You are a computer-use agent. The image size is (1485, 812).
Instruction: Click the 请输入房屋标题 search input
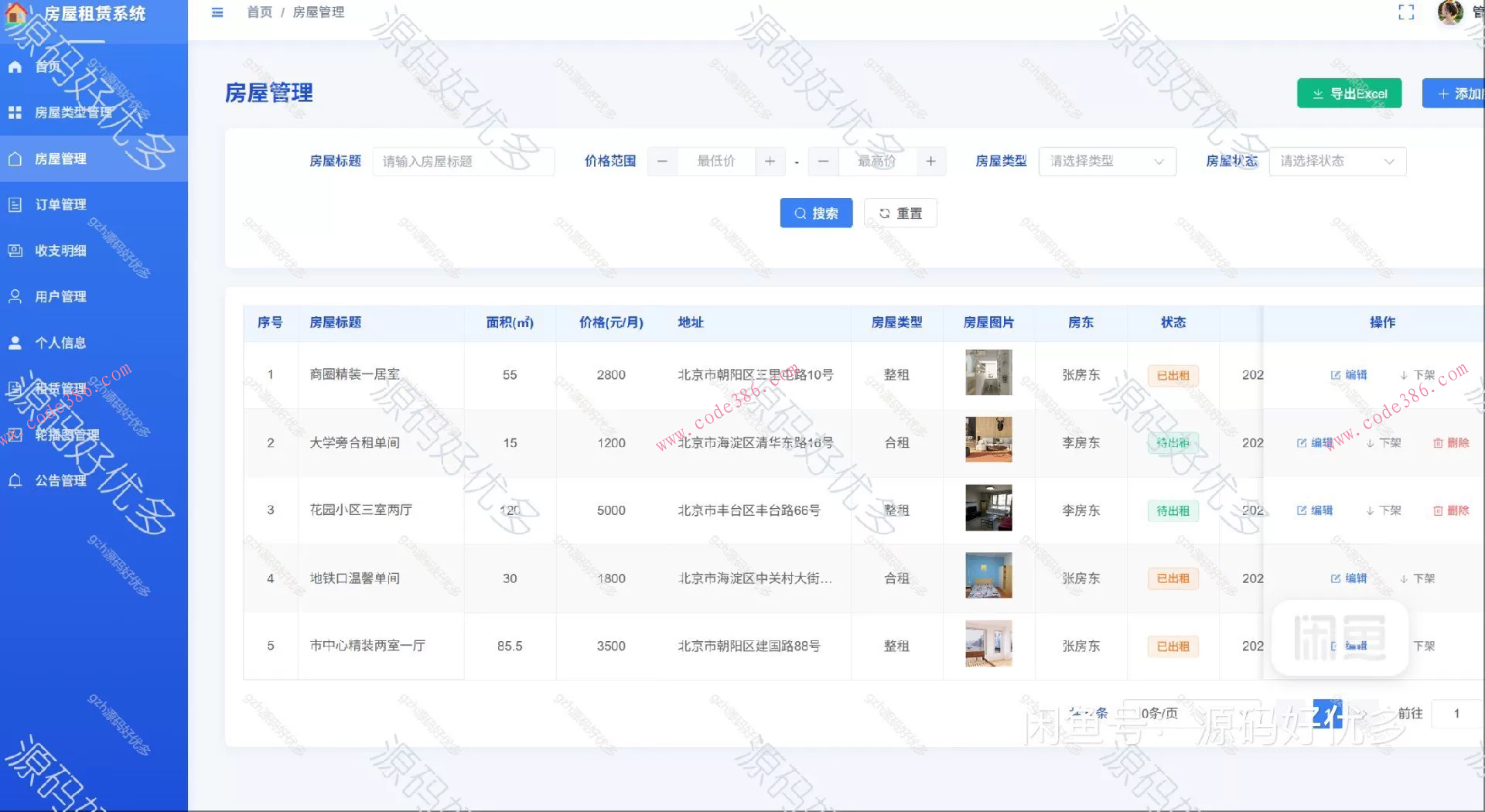[x=463, y=161]
